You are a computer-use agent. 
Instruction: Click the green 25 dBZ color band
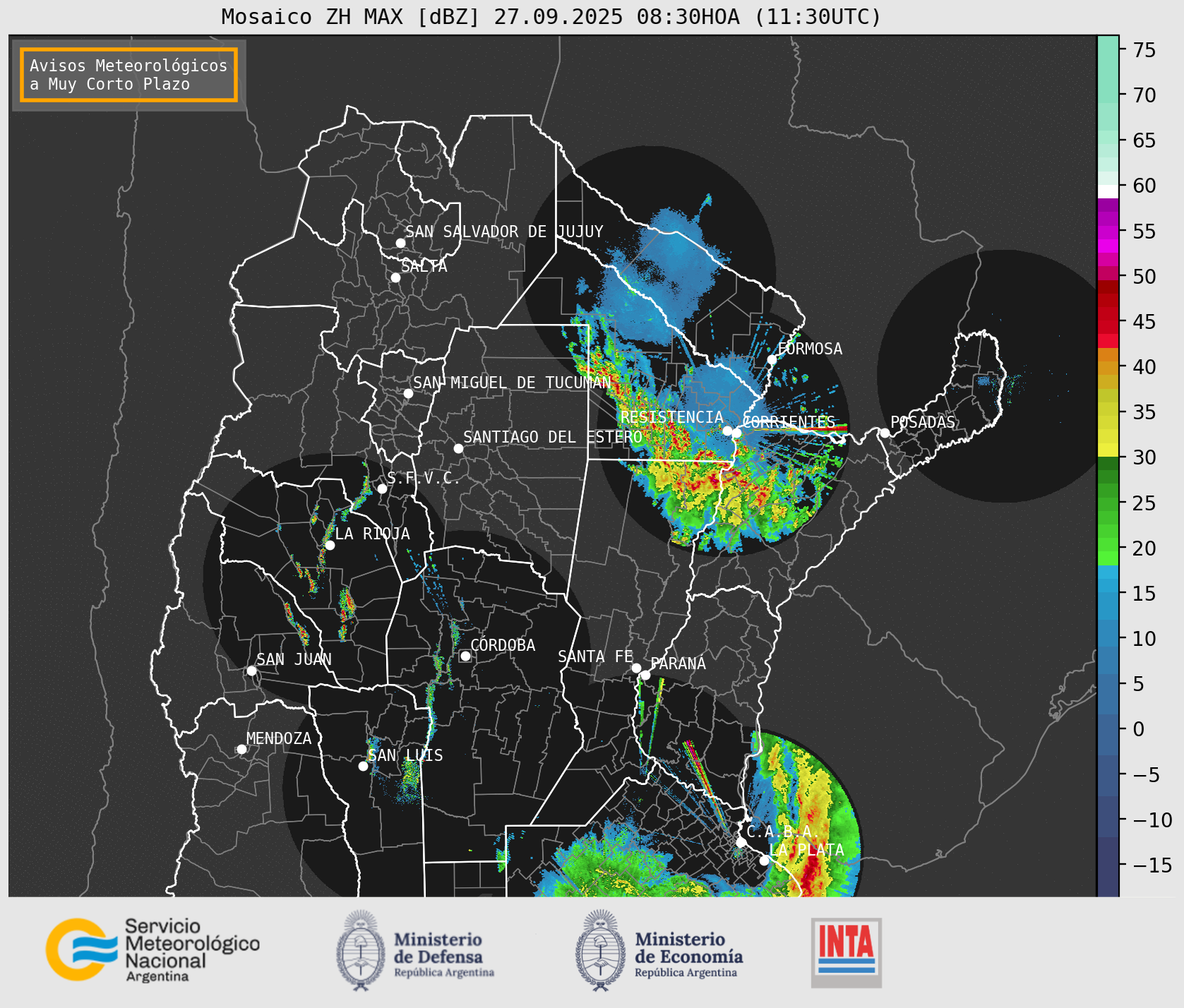point(1108,504)
